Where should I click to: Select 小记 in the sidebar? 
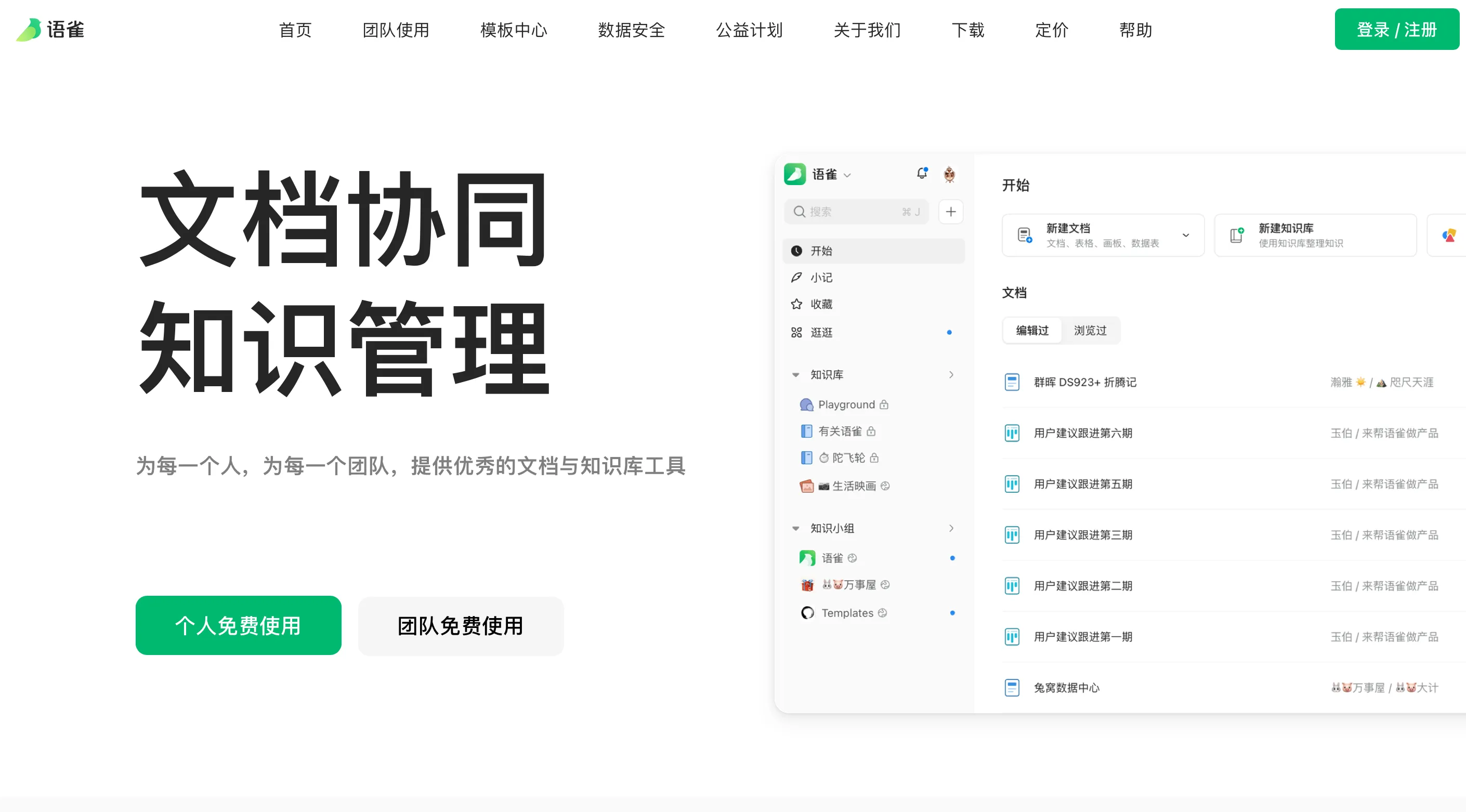[873, 278]
